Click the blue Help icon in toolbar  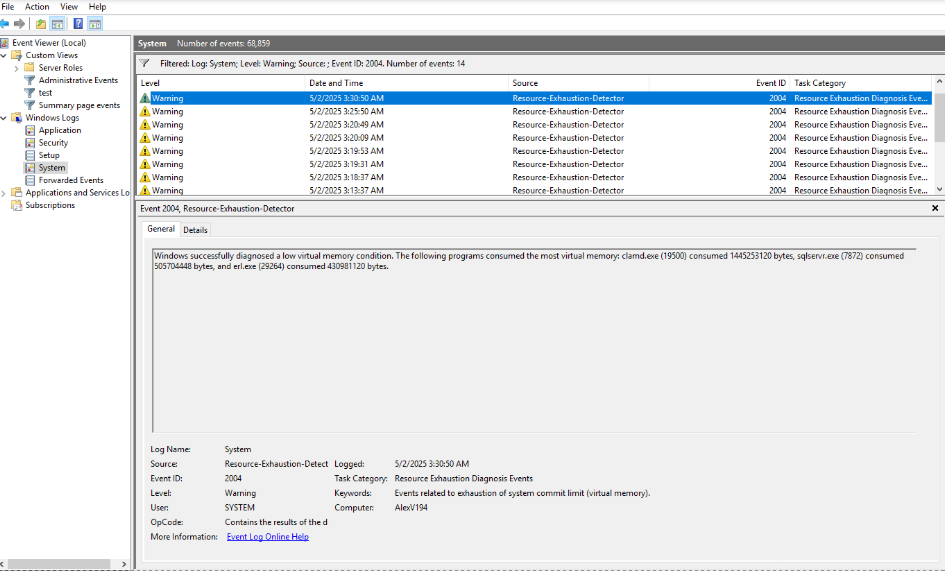coord(78,23)
